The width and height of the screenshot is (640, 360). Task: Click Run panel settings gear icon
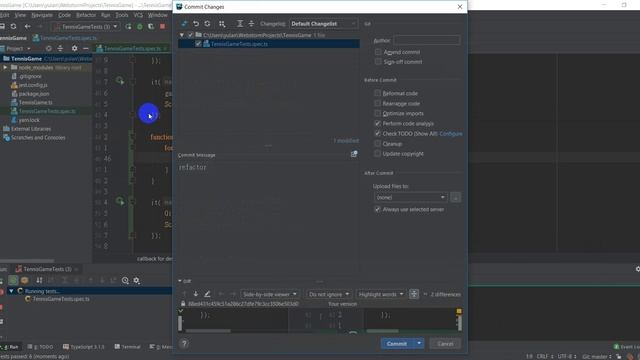(x=137, y=280)
